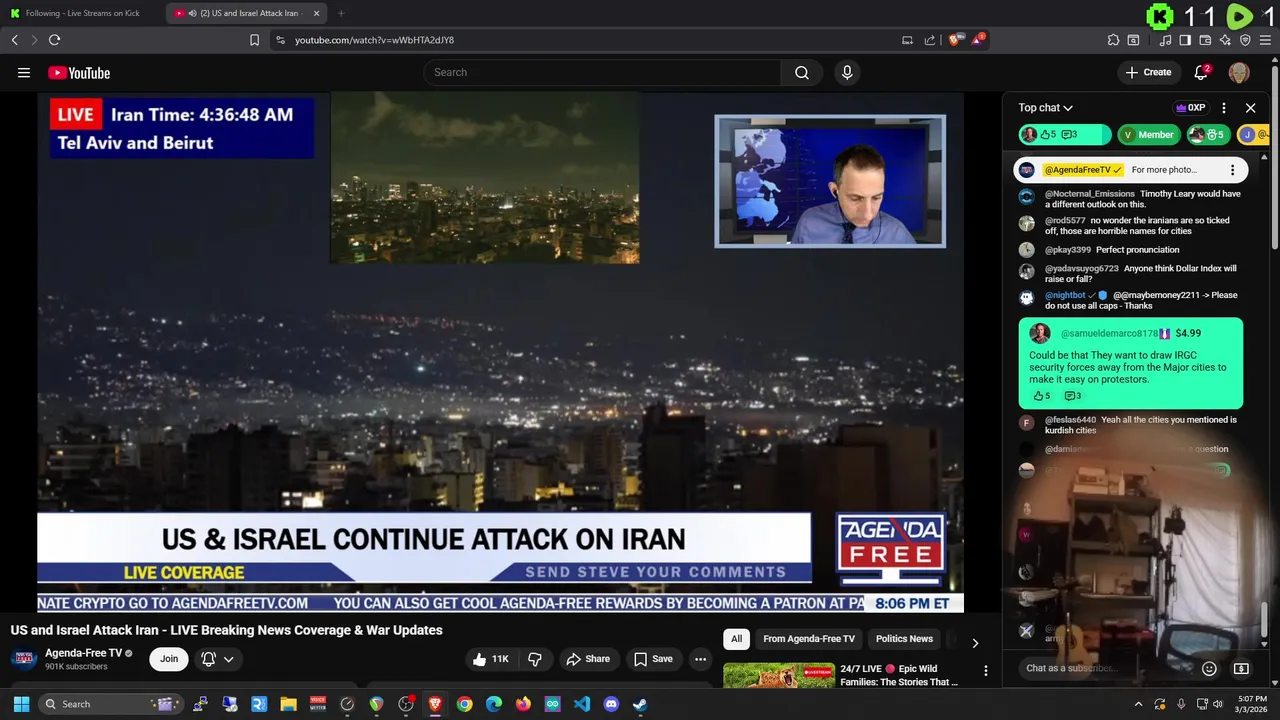Close the live chat panel
Viewport: 1280px width, 720px height.
tap(1250, 108)
